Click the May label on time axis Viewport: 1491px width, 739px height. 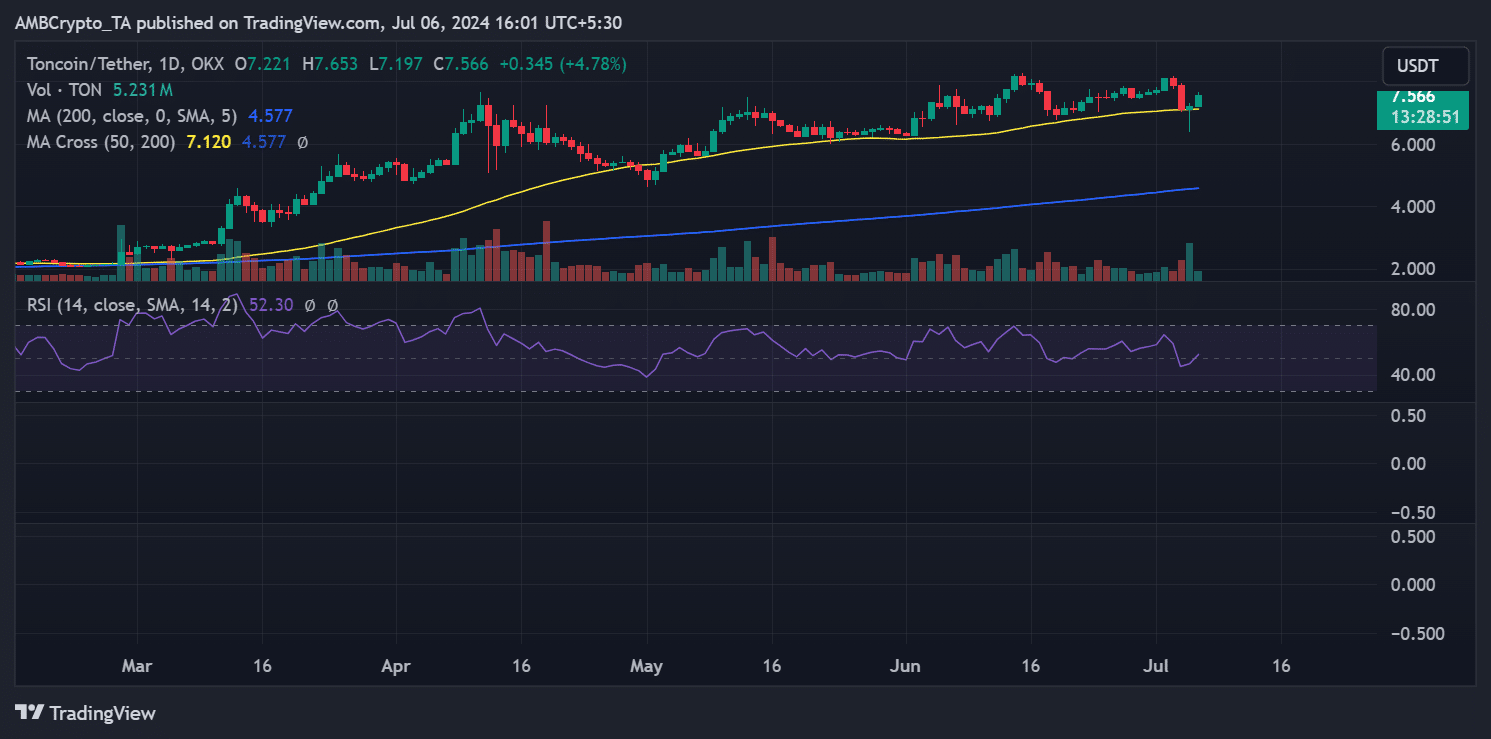(x=647, y=666)
